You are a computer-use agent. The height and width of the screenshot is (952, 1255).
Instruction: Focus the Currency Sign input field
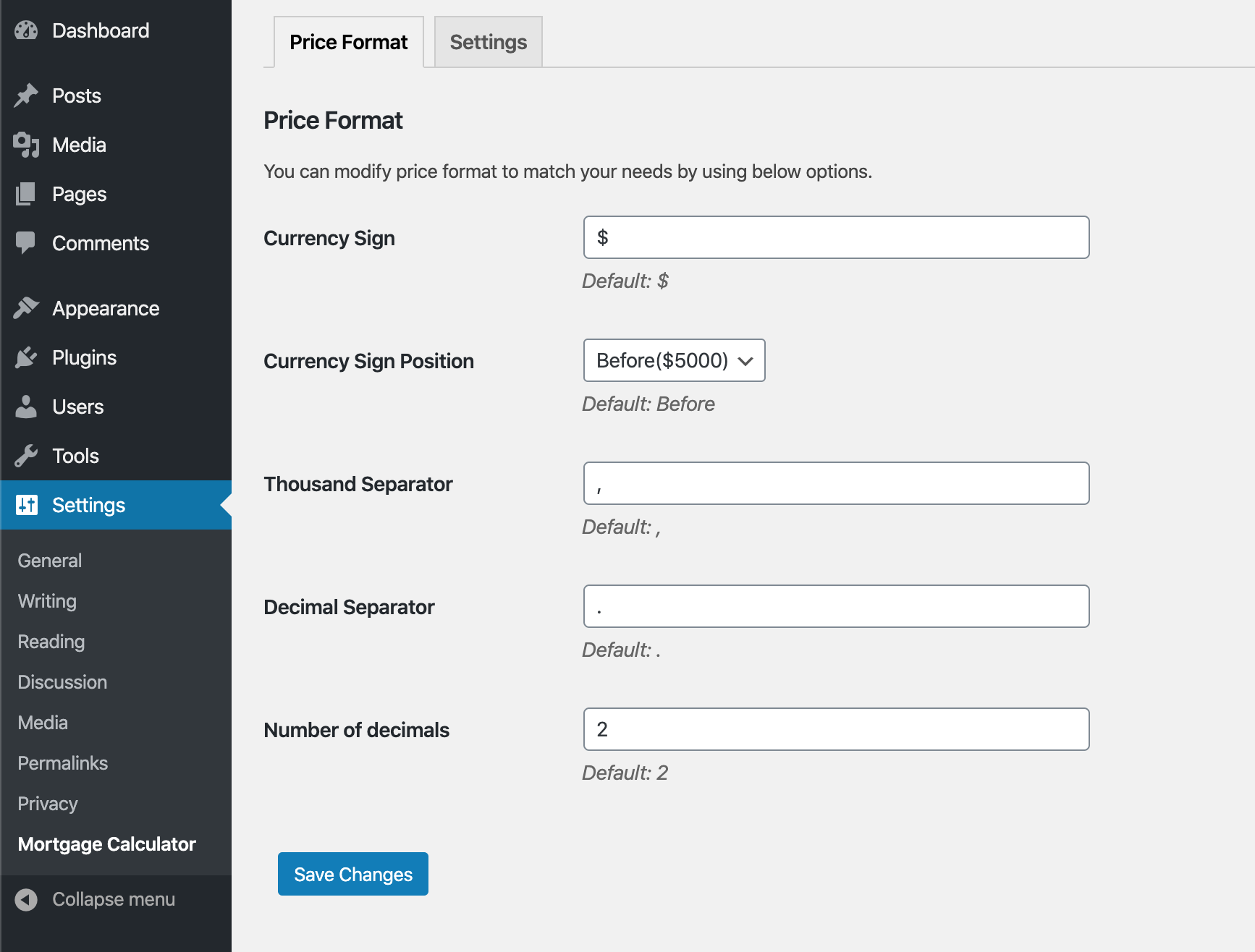836,237
